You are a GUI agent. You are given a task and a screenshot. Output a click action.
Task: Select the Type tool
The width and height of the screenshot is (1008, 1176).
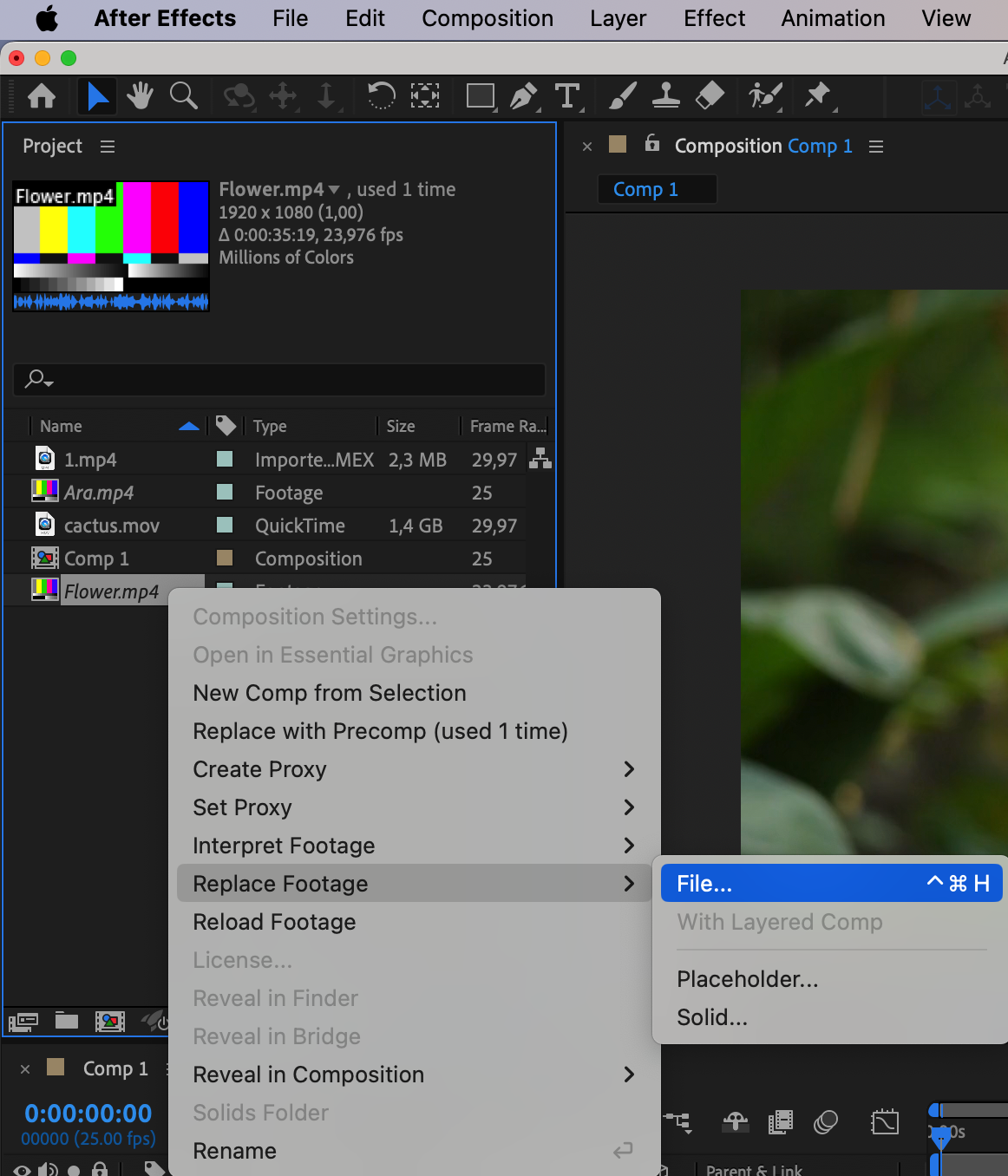(x=567, y=95)
